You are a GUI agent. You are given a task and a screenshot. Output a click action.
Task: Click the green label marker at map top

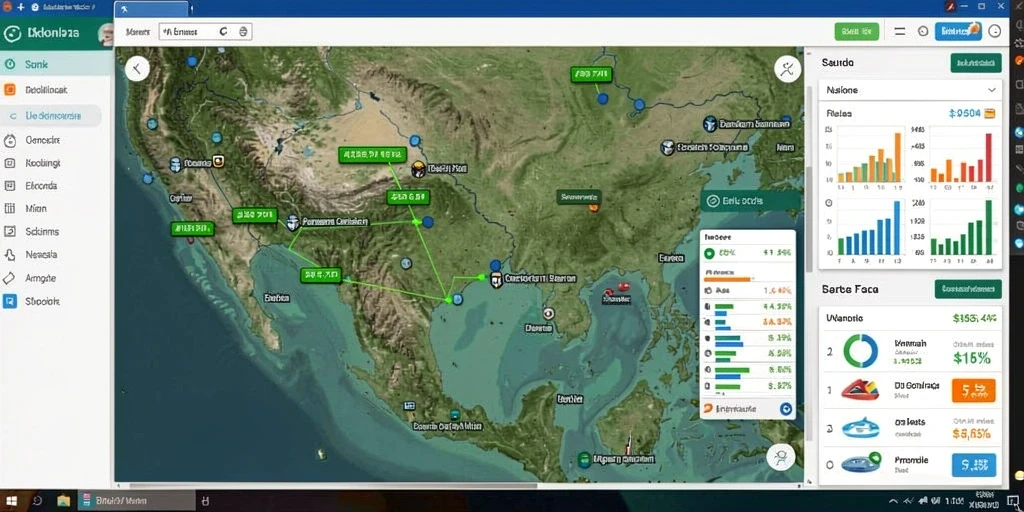[592, 74]
